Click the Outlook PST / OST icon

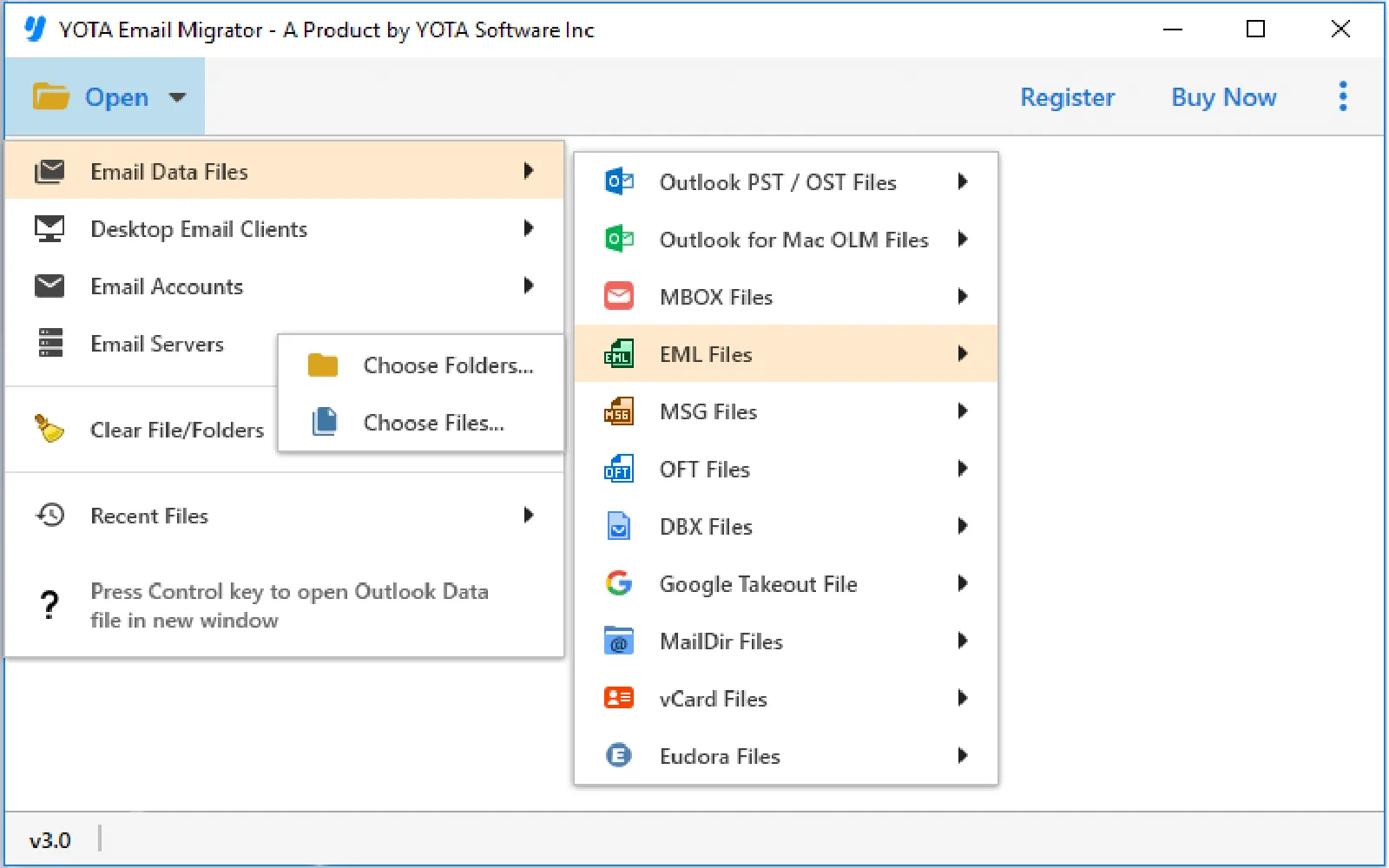619,181
